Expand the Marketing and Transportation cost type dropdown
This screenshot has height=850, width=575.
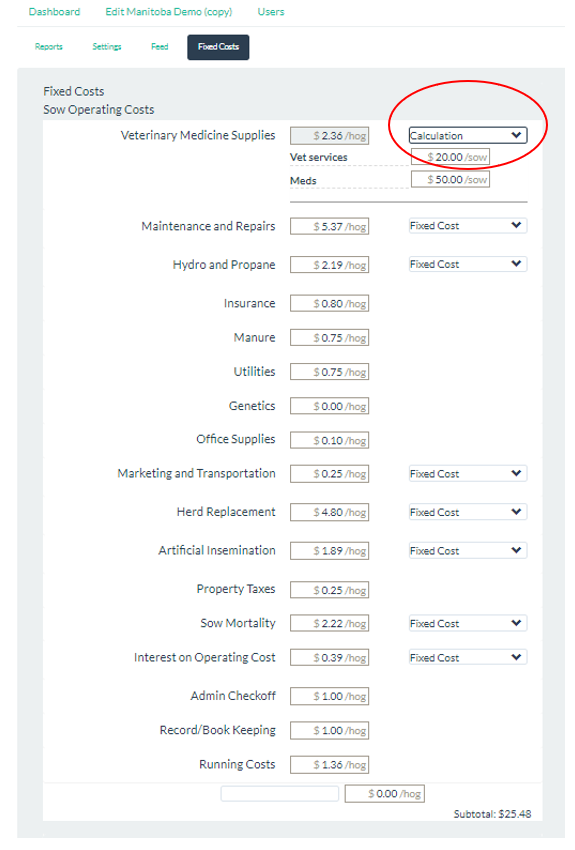pyautogui.click(x=468, y=474)
